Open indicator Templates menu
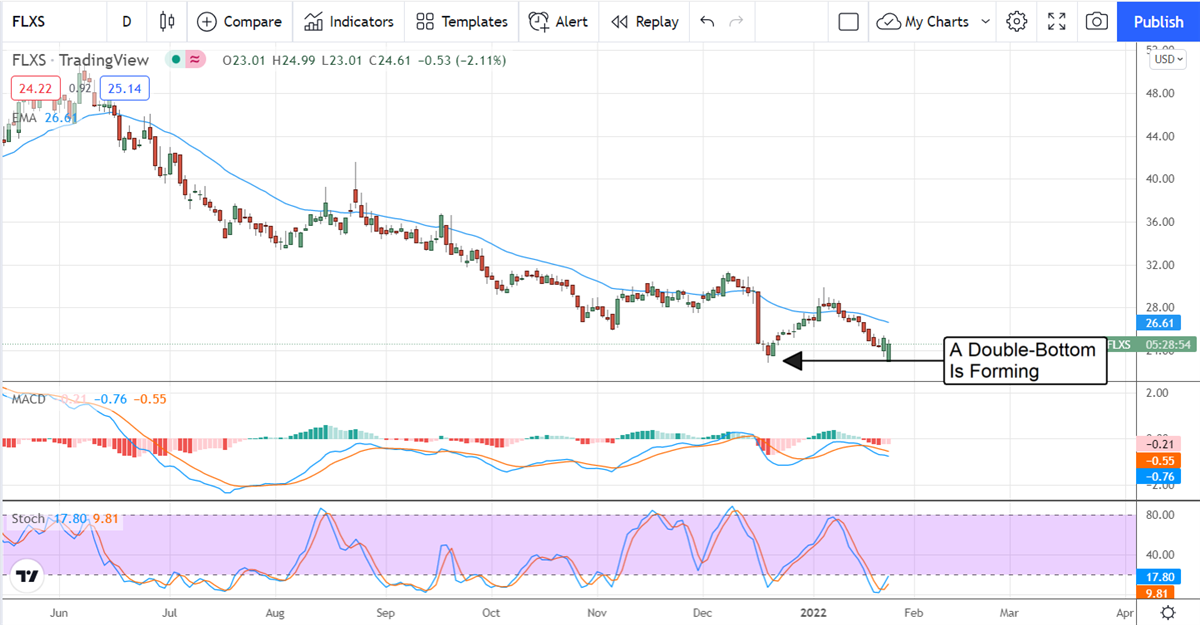This screenshot has width=1200, height=625. 462,21
